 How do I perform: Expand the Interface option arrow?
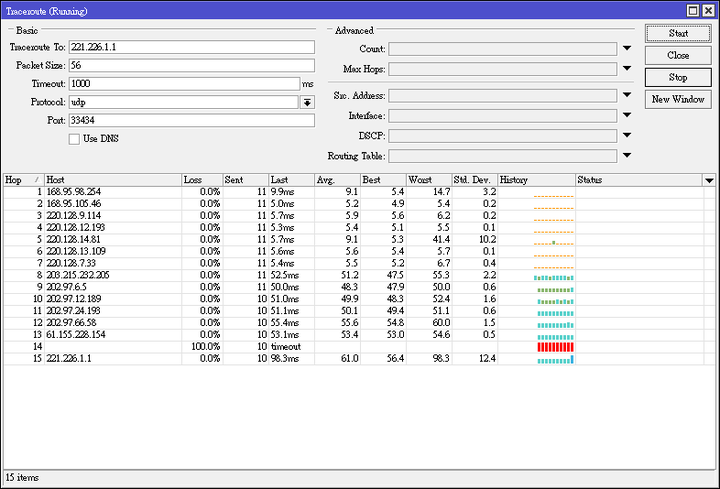pyautogui.click(x=627, y=115)
